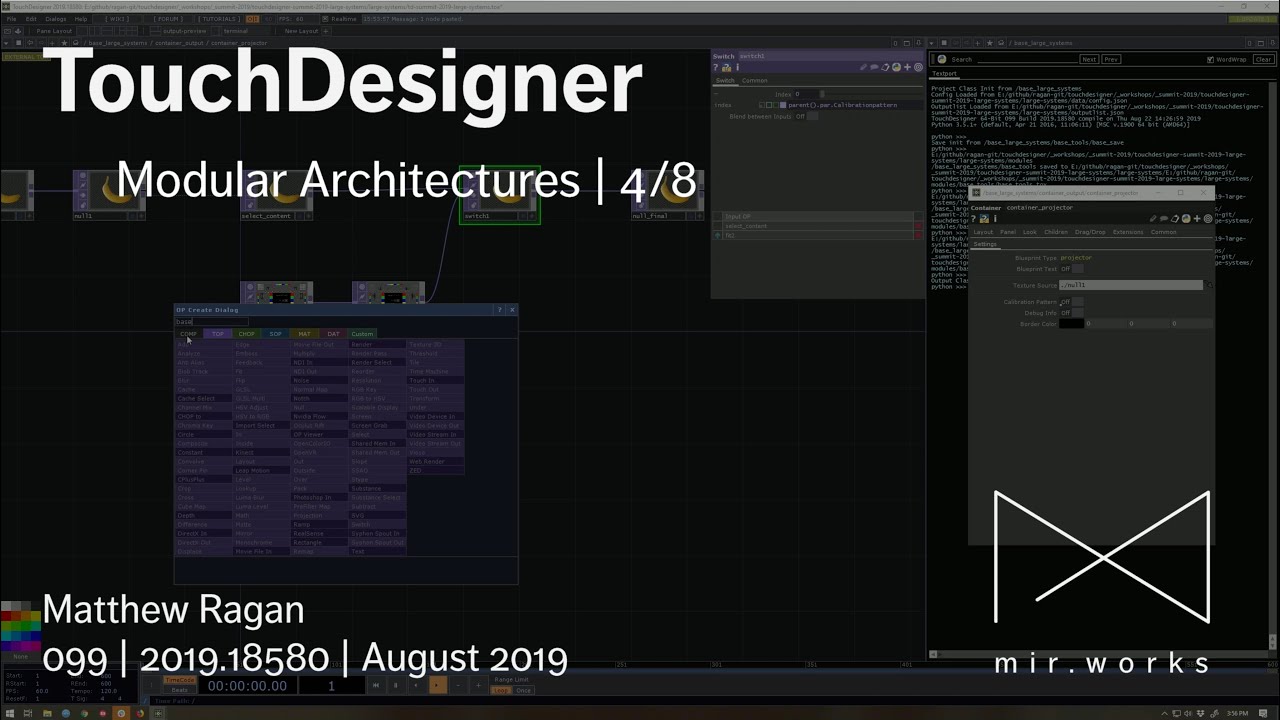Open Extensions page in container_projector parameters
Screen dimensions: 1280x720
click(x=1128, y=232)
